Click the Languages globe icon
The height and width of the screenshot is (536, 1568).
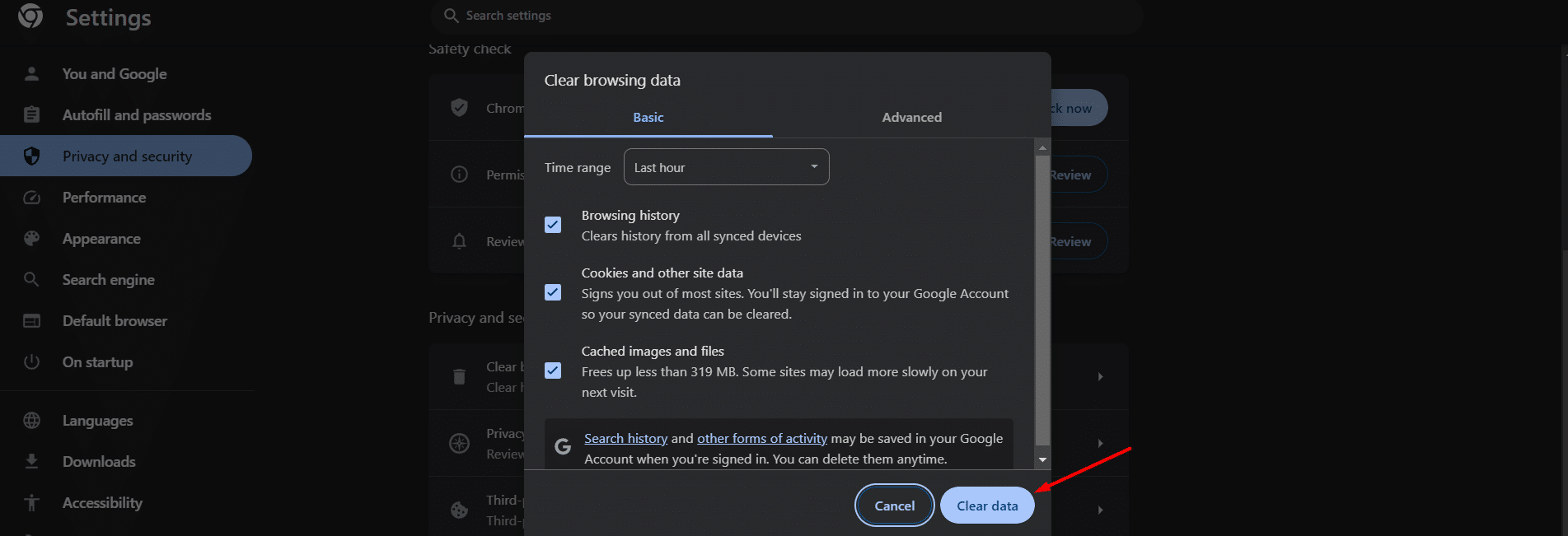[x=31, y=421]
